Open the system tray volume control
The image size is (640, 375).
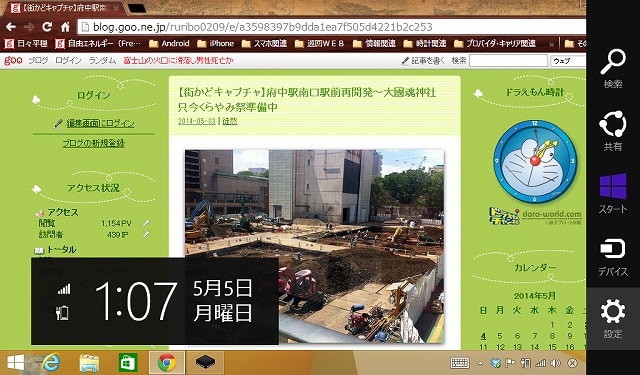tap(555, 363)
